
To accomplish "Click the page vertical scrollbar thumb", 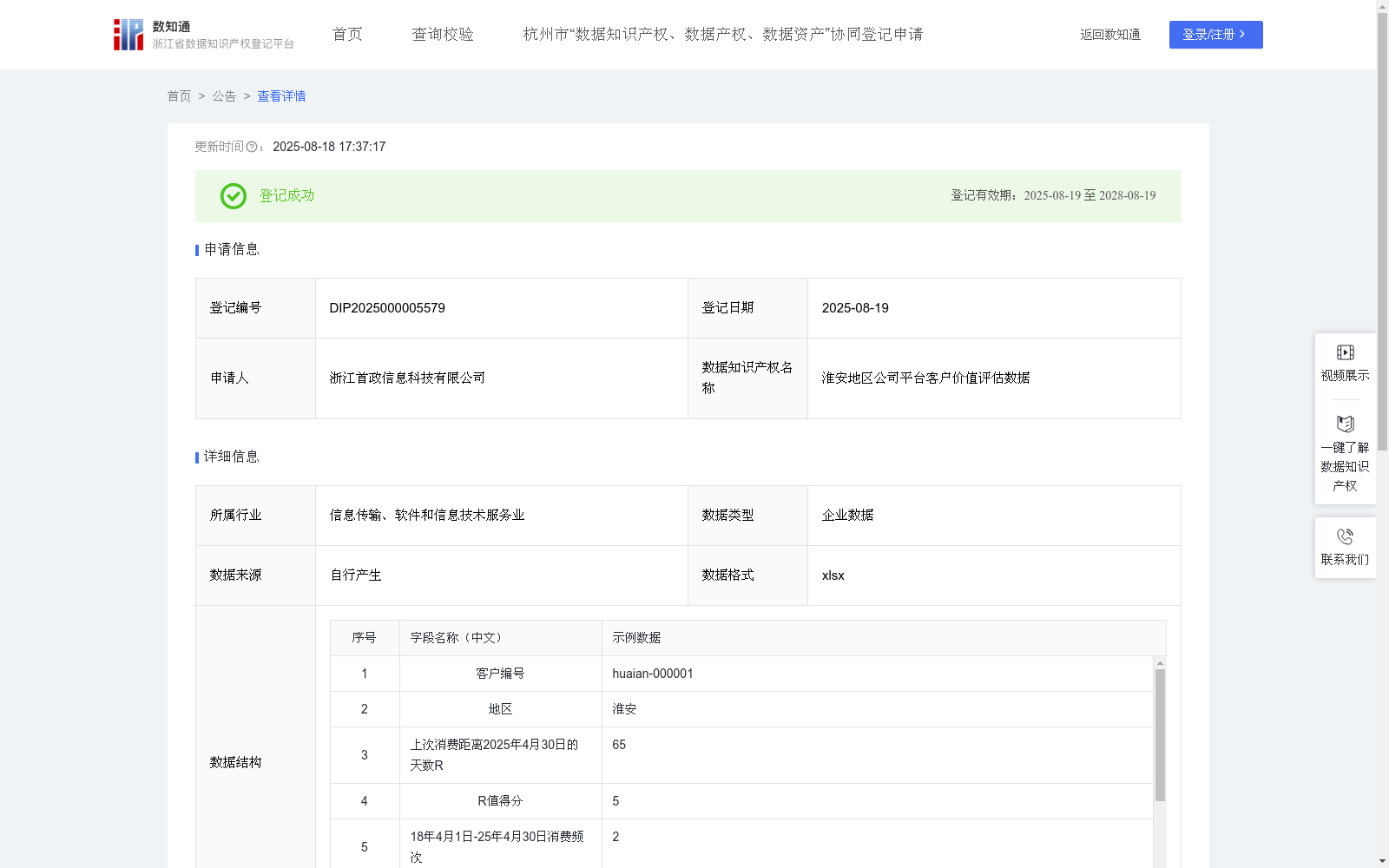I will pyautogui.click(x=1382, y=232).
